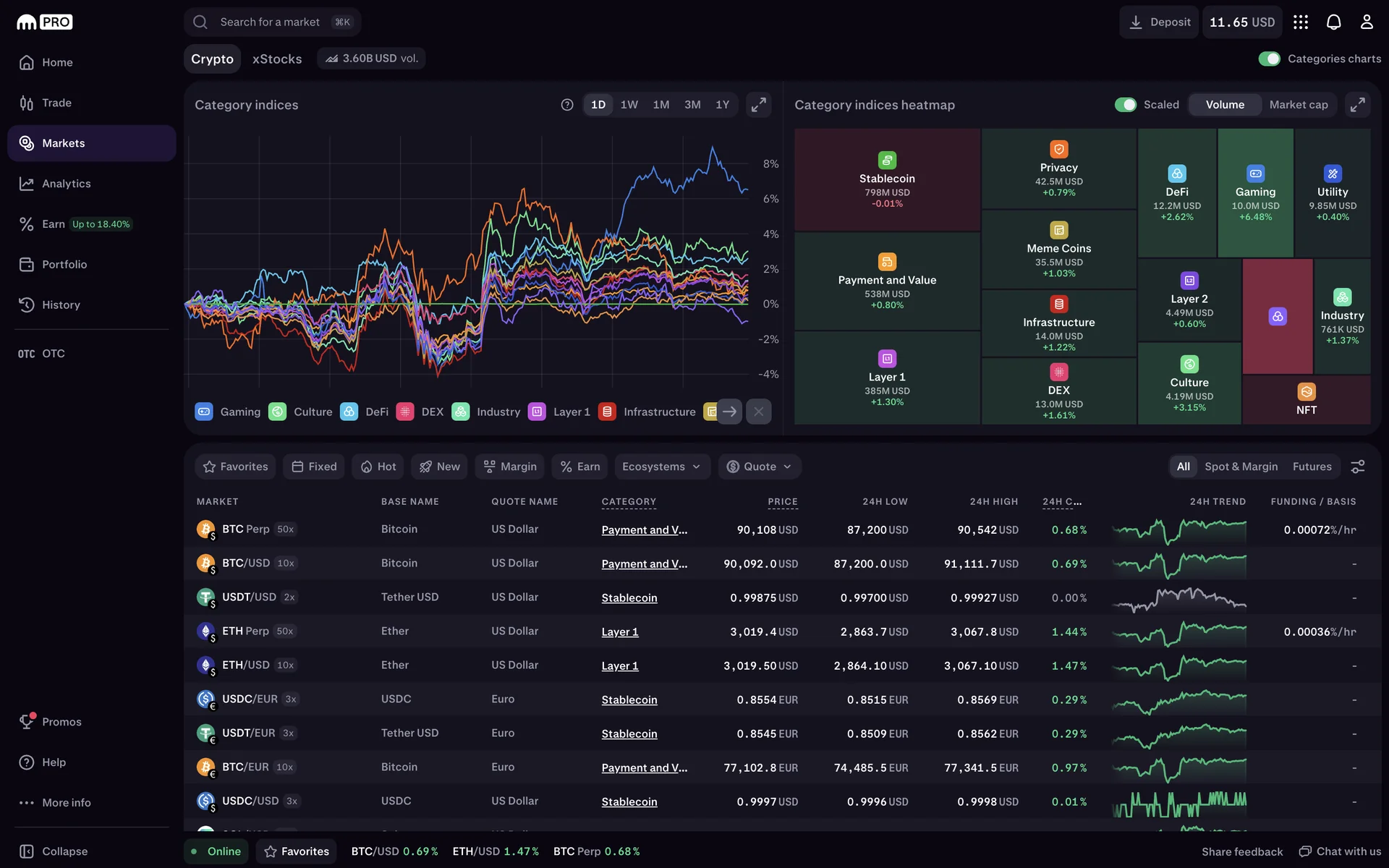Viewport: 1389px width, 868px height.
Task: Open the Quote currency dropdown
Action: tap(759, 467)
